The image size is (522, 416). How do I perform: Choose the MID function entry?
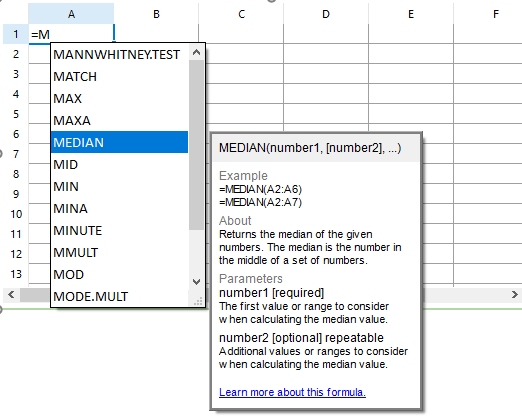point(119,164)
